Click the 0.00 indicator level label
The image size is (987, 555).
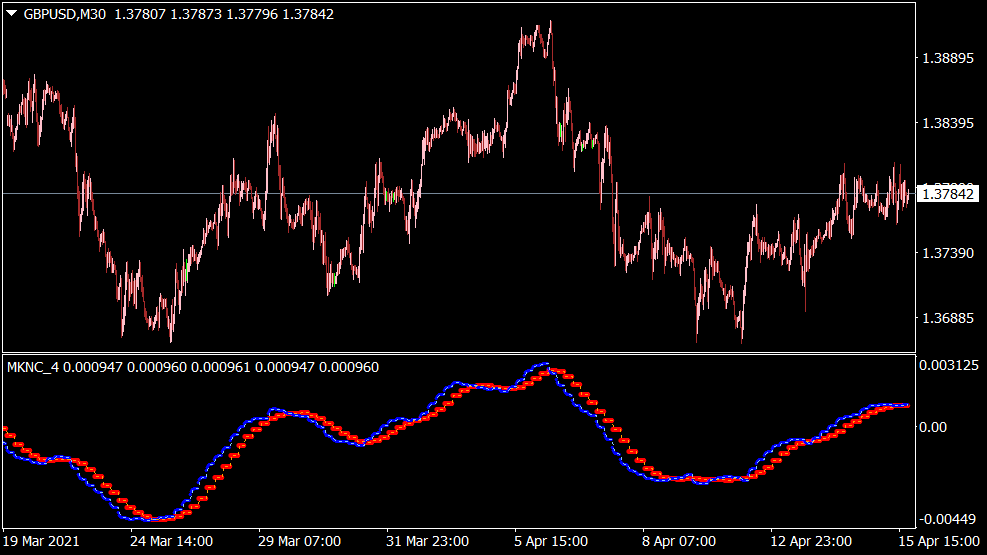click(x=934, y=427)
